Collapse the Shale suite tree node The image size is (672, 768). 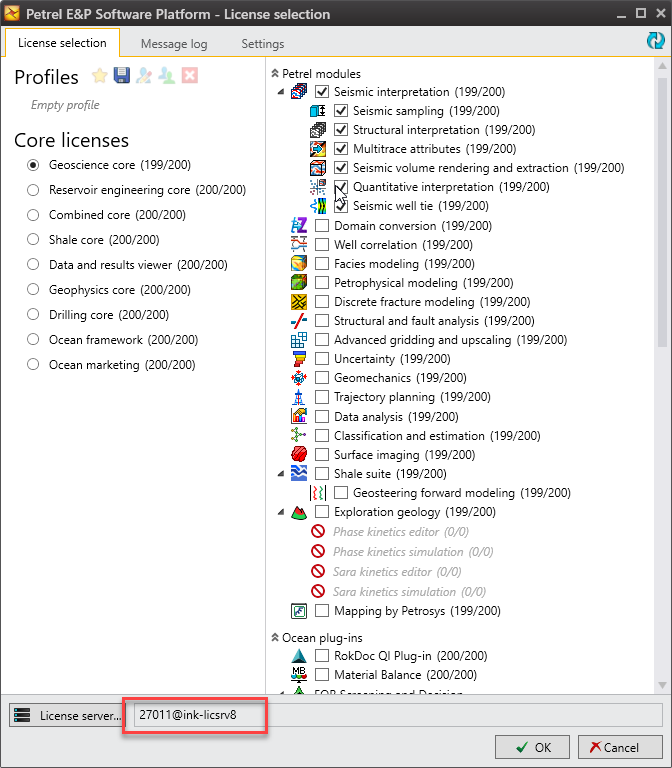point(281,474)
